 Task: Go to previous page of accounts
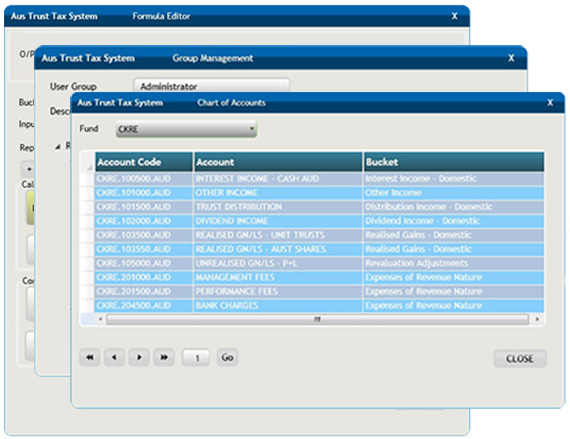click(114, 358)
